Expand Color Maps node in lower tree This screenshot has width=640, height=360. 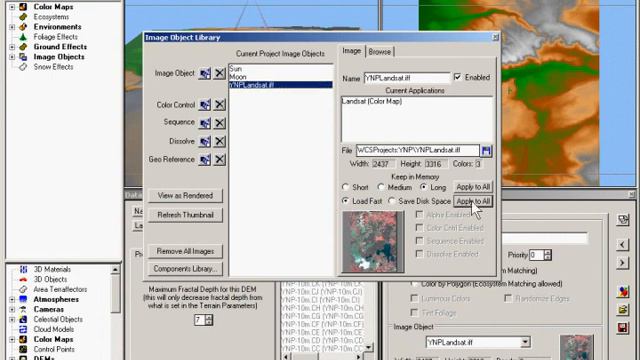[12, 340]
